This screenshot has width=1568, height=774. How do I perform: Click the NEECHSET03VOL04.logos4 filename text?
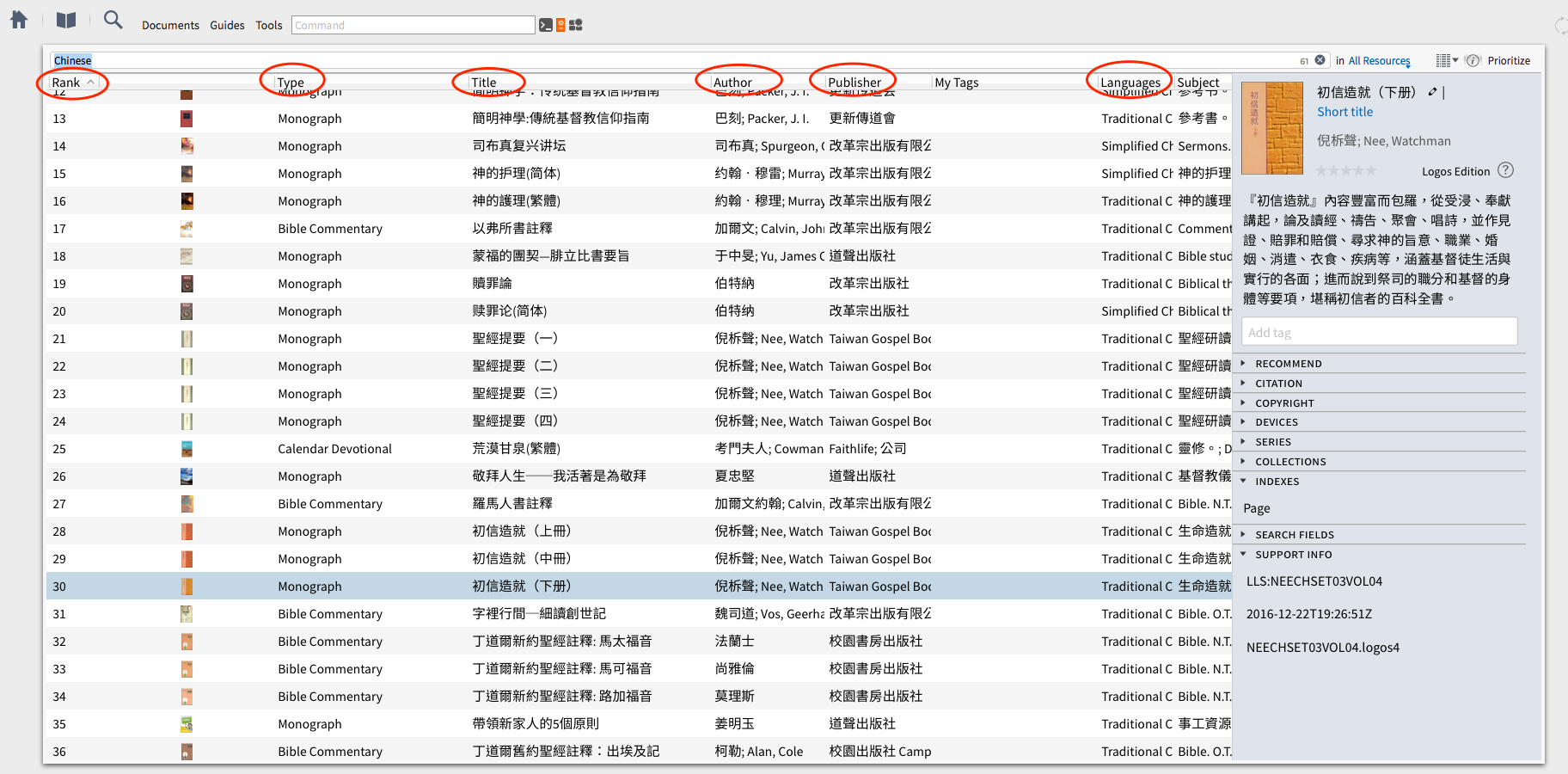1323,648
